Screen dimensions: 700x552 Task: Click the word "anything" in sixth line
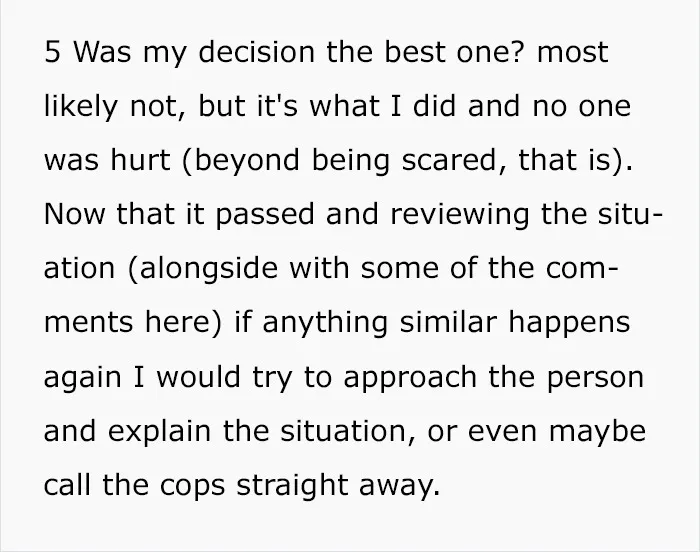[325, 323]
